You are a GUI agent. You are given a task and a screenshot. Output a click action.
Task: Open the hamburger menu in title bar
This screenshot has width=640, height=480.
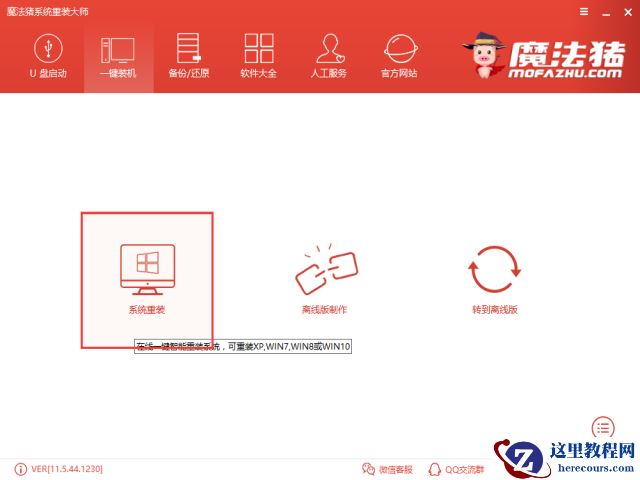(x=584, y=12)
